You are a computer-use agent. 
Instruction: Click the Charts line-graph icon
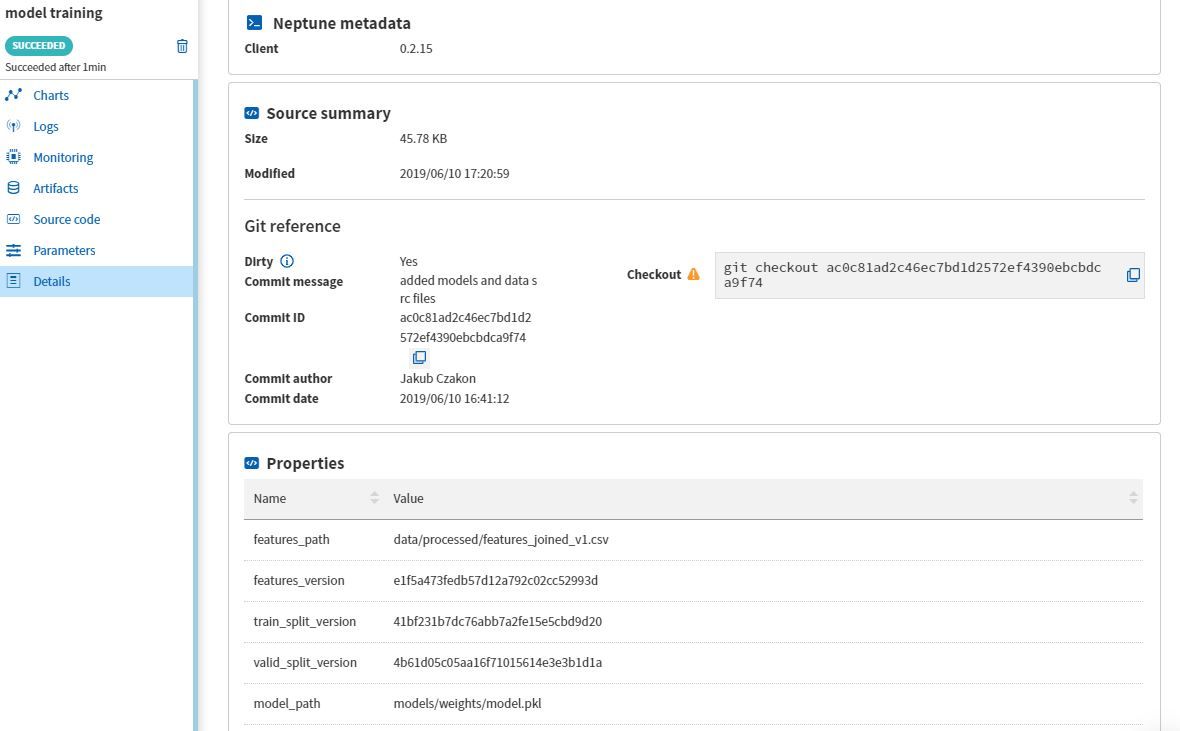click(14, 95)
